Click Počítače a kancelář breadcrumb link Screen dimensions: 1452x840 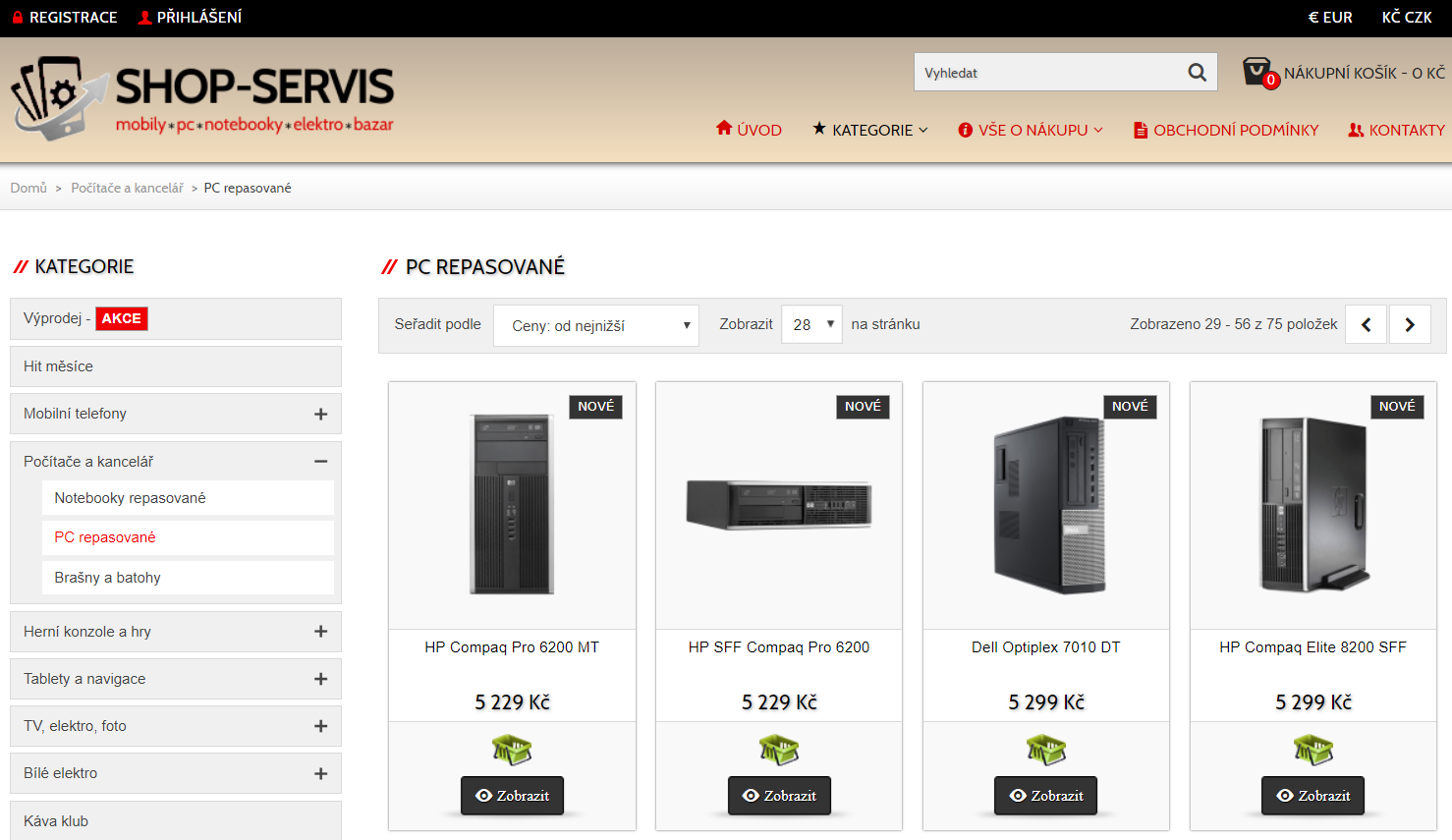(127, 188)
